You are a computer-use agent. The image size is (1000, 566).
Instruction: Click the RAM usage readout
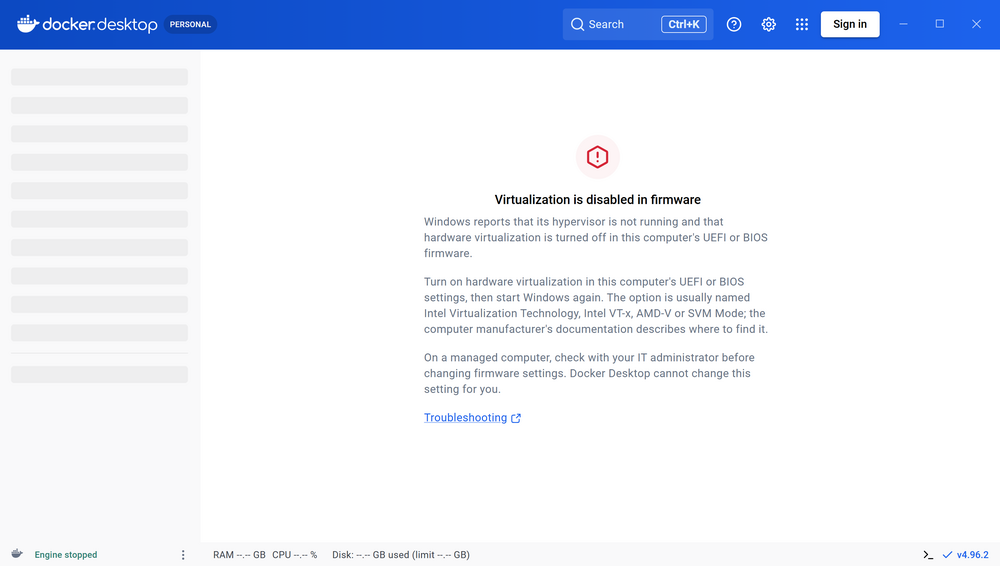click(239, 555)
